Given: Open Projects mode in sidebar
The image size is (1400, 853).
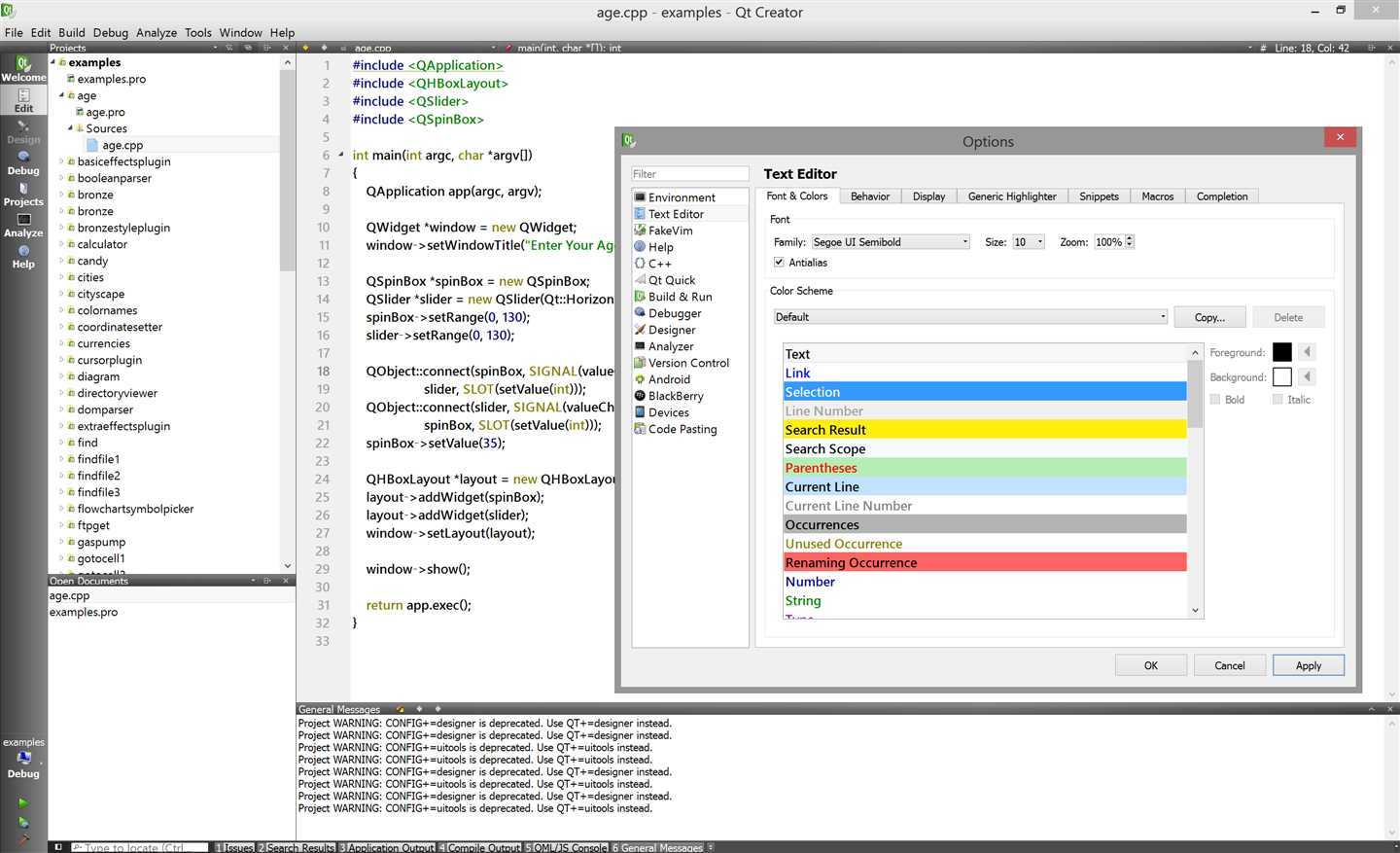Looking at the screenshot, I should click(23, 194).
